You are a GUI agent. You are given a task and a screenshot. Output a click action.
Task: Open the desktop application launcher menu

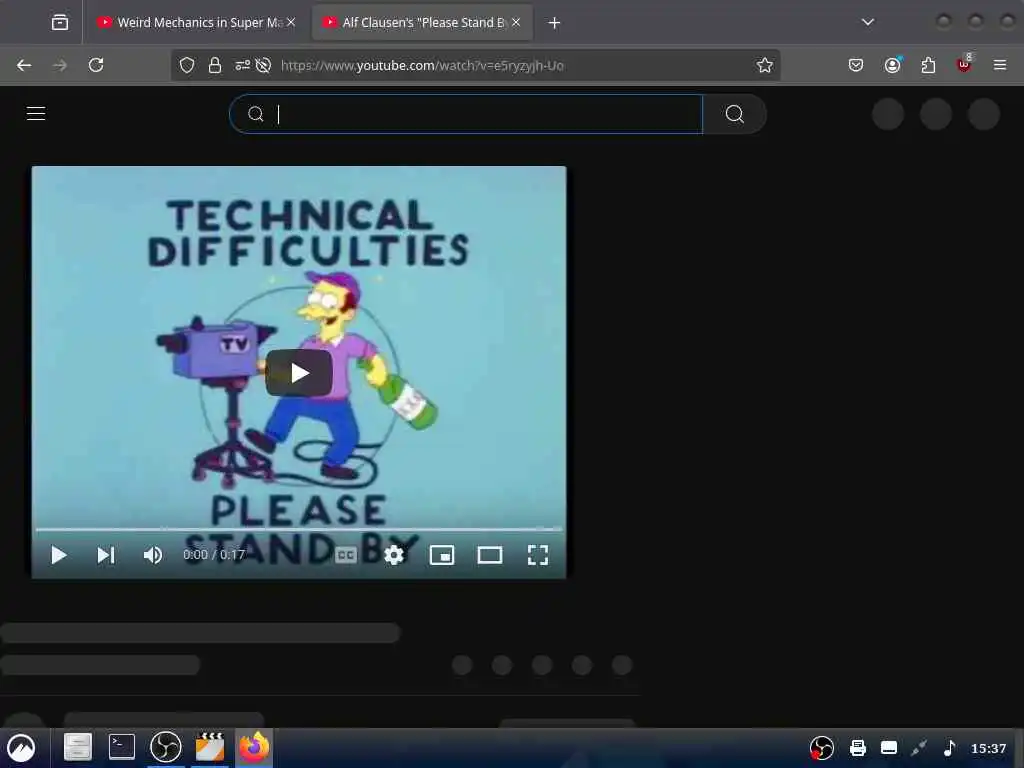[x=22, y=748]
